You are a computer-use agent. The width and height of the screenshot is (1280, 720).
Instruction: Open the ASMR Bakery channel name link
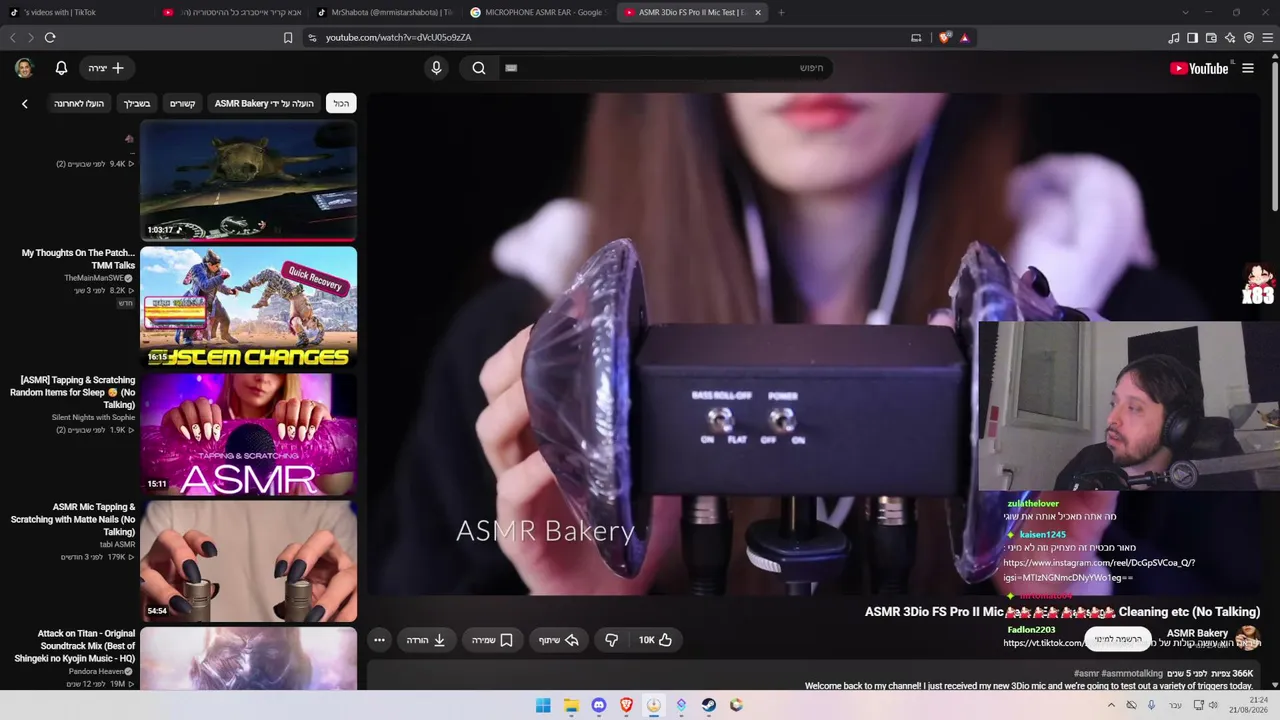(x=1197, y=633)
